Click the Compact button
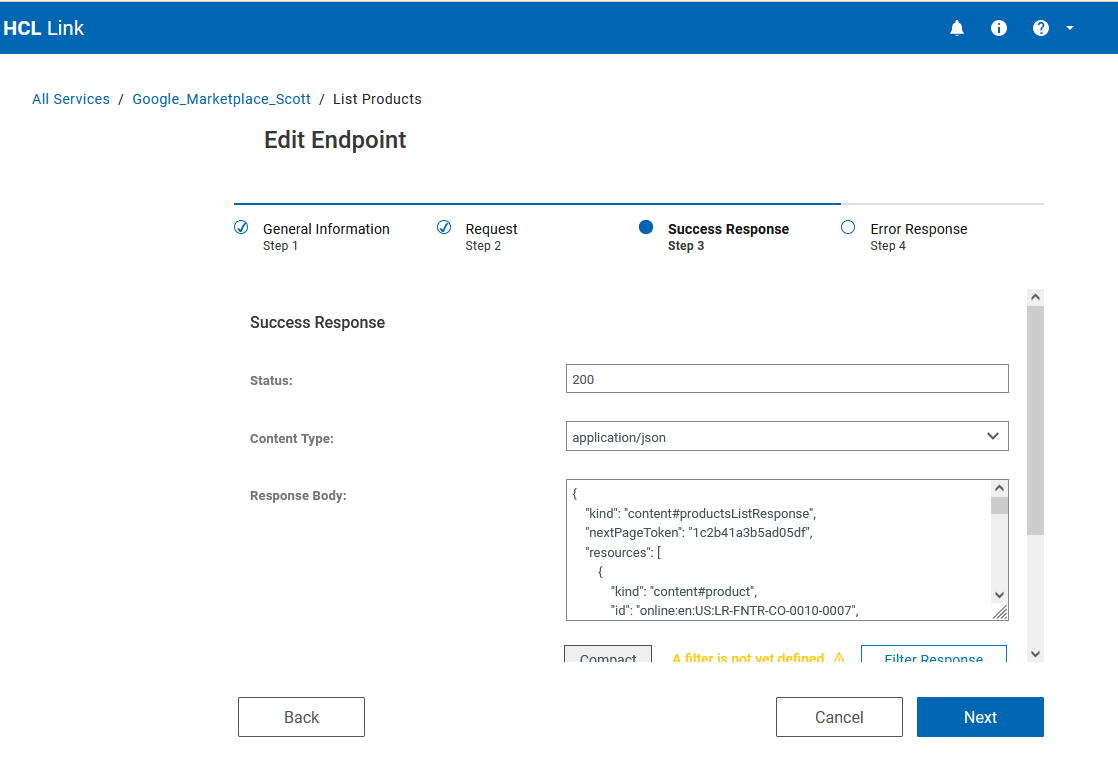Screen dimensions: 1118x758 pos(607,655)
